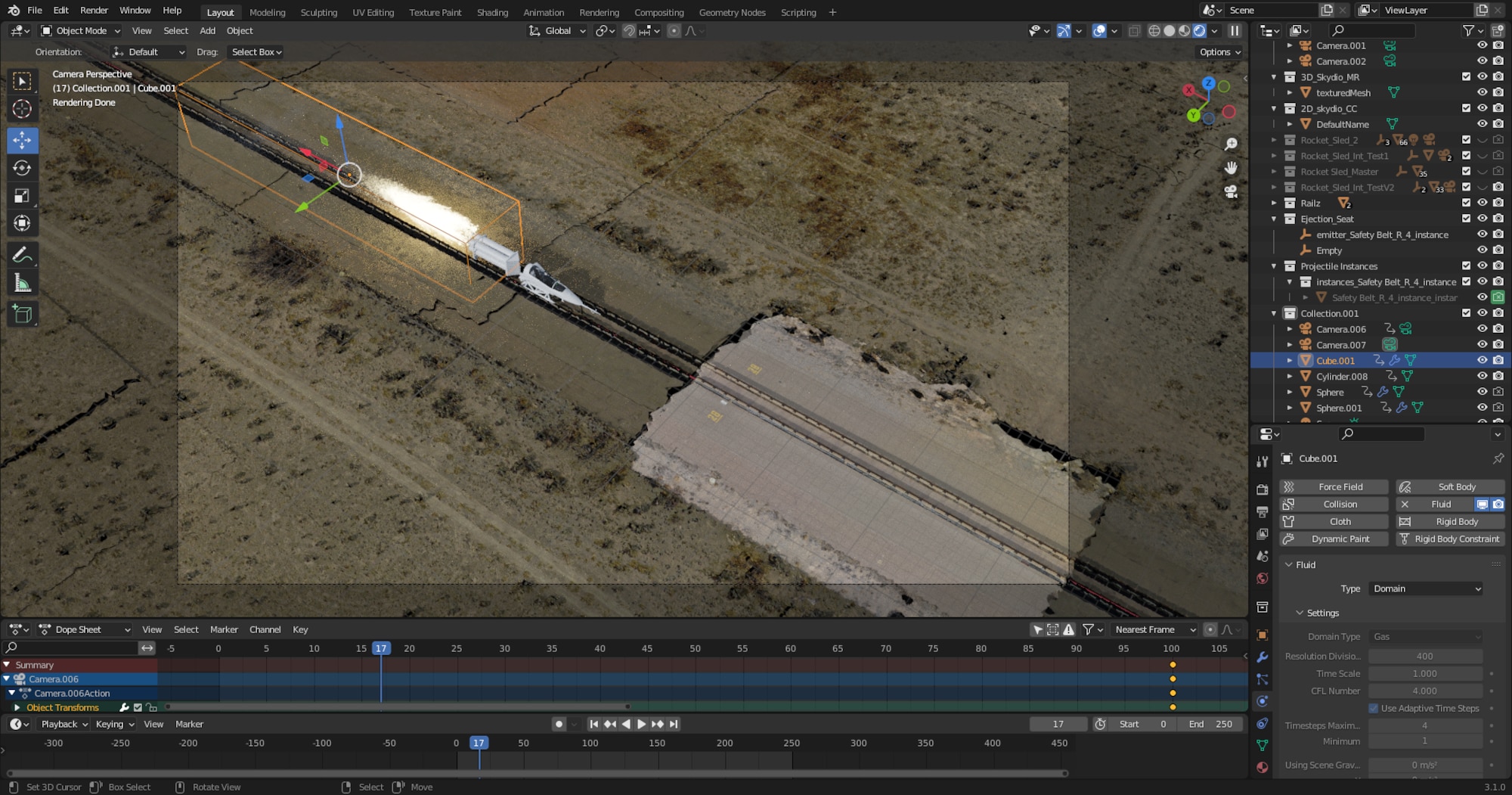Toggle X-ray display in viewport header

(1134, 31)
